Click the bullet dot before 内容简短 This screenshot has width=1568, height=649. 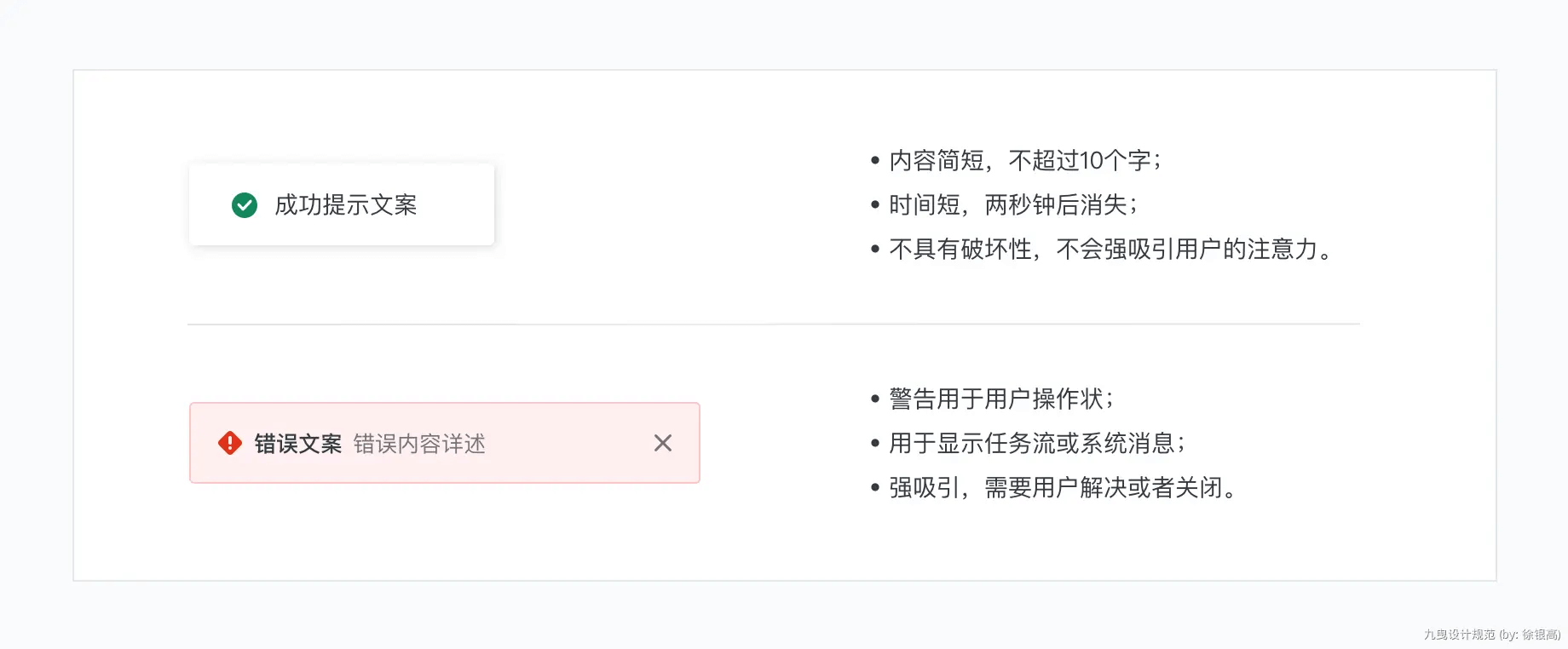click(875, 160)
